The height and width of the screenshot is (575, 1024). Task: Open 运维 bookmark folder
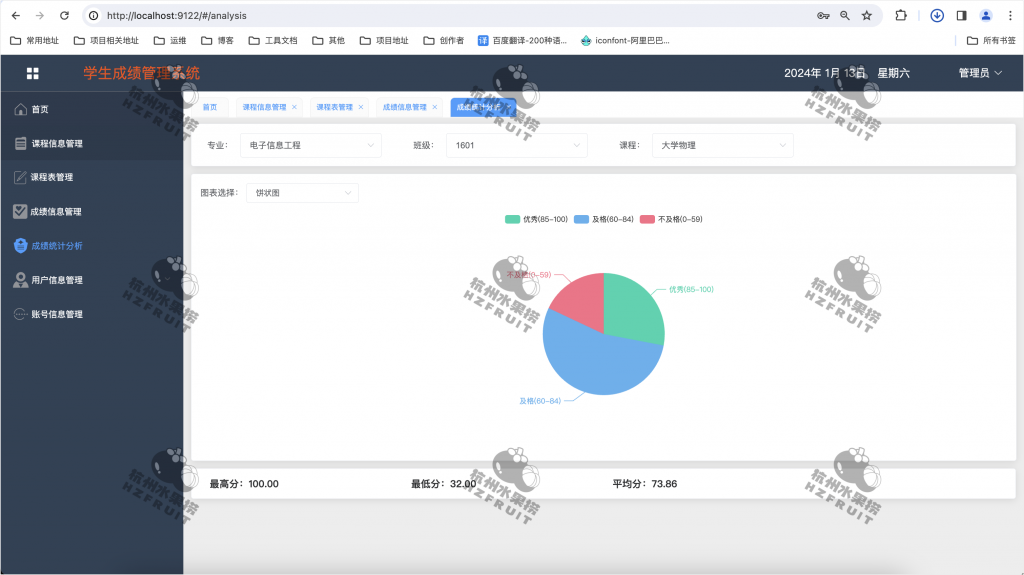[170, 41]
